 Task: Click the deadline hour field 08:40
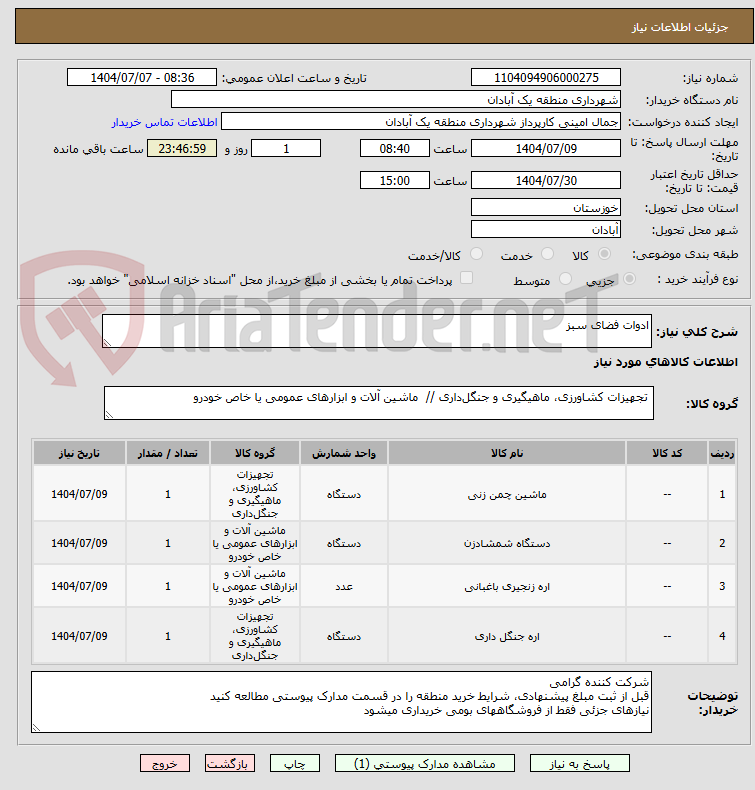394,149
